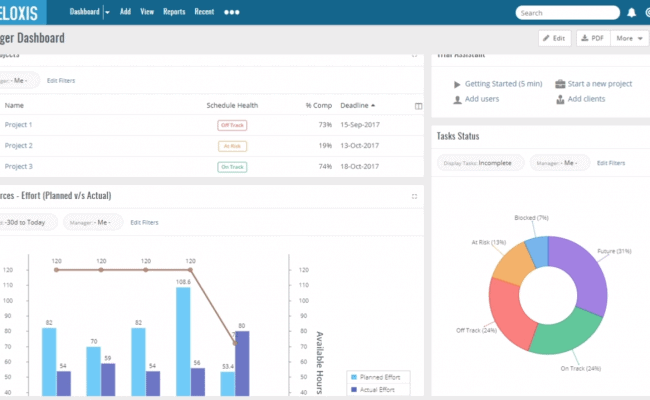This screenshot has width=650, height=400.
Task: Open Getting Started (5 min) link
Action: pos(503,84)
